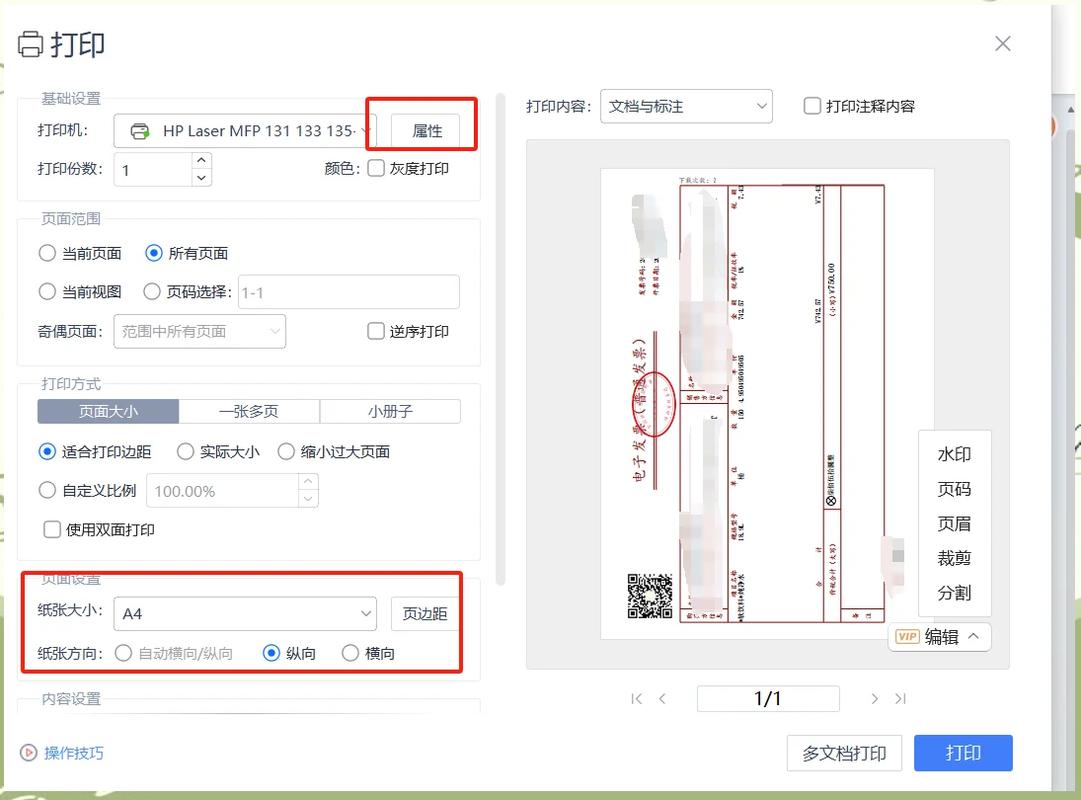
Task: Click the 打印 print button
Action: click(x=962, y=753)
